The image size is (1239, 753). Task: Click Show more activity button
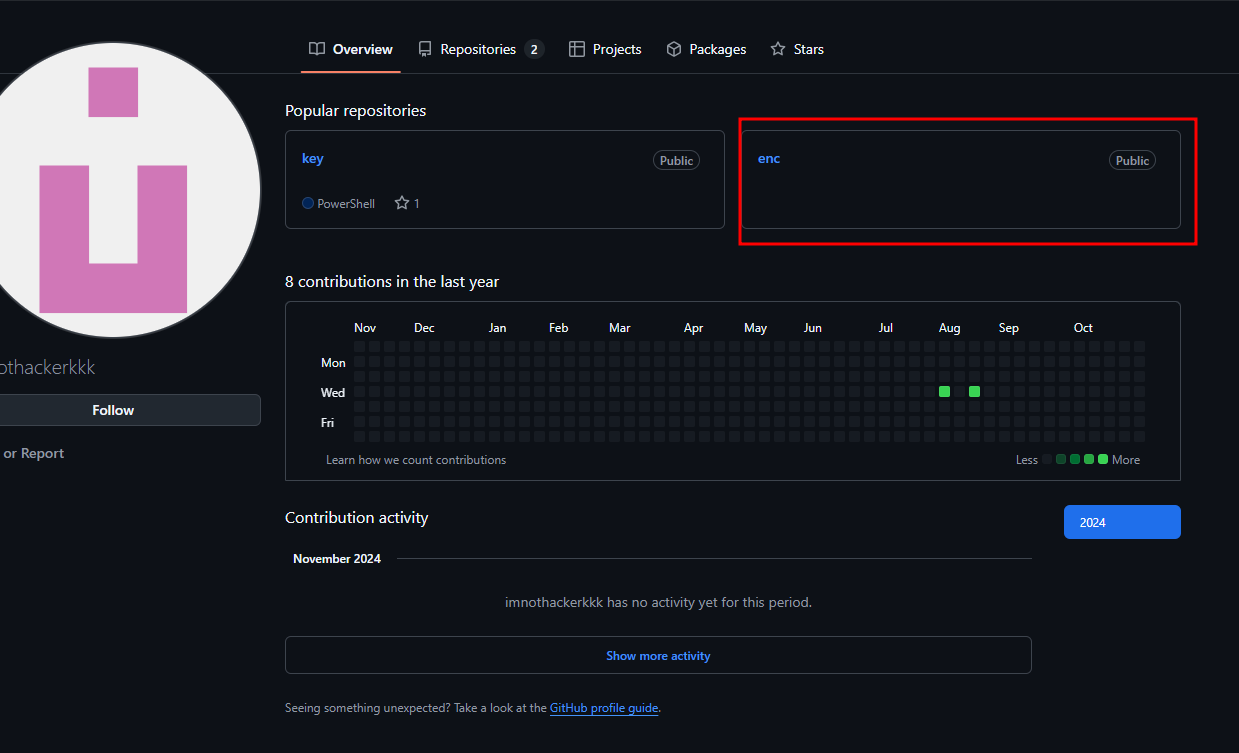(x=658, y=655)
